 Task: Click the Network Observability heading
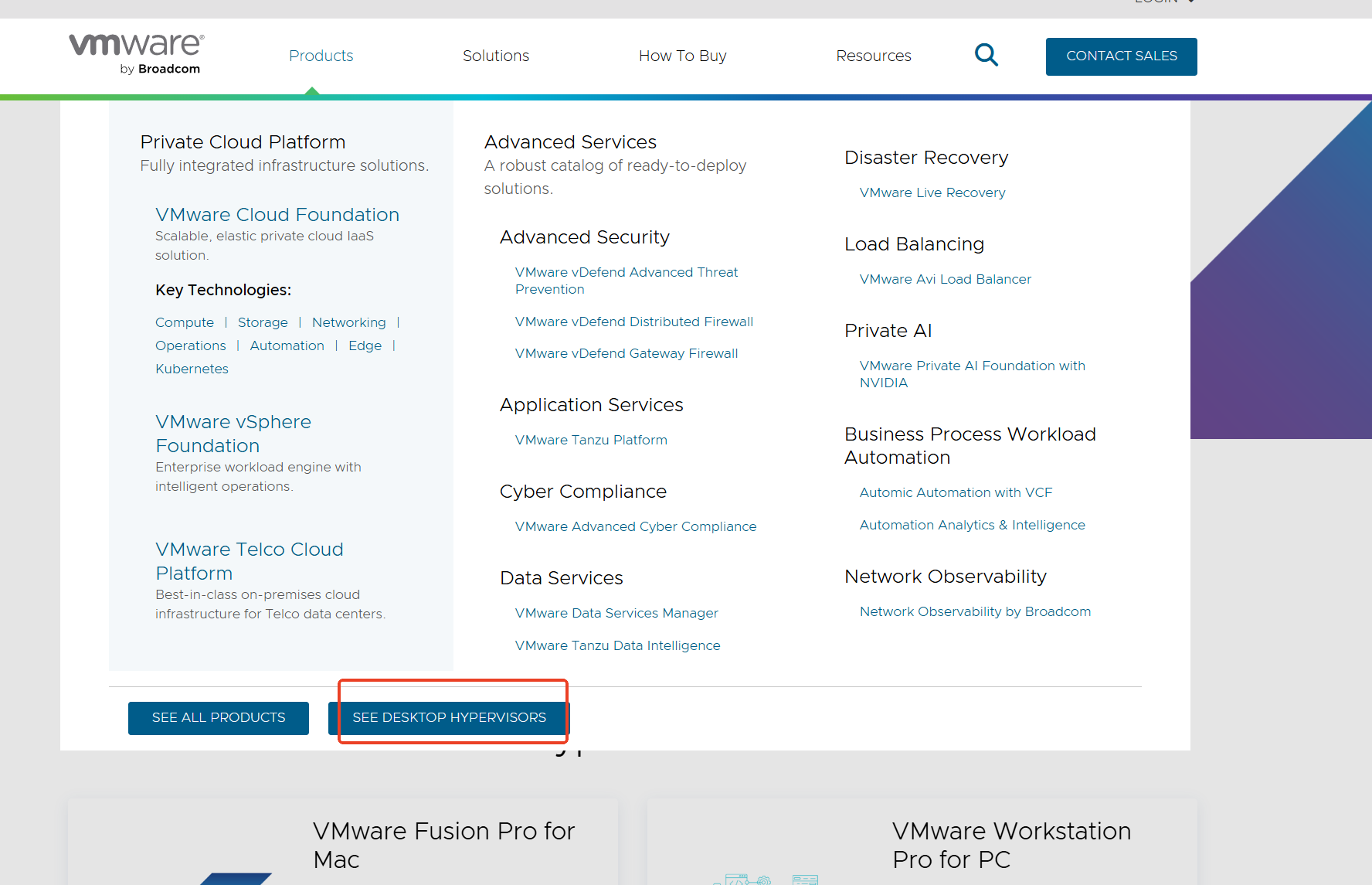946,577
